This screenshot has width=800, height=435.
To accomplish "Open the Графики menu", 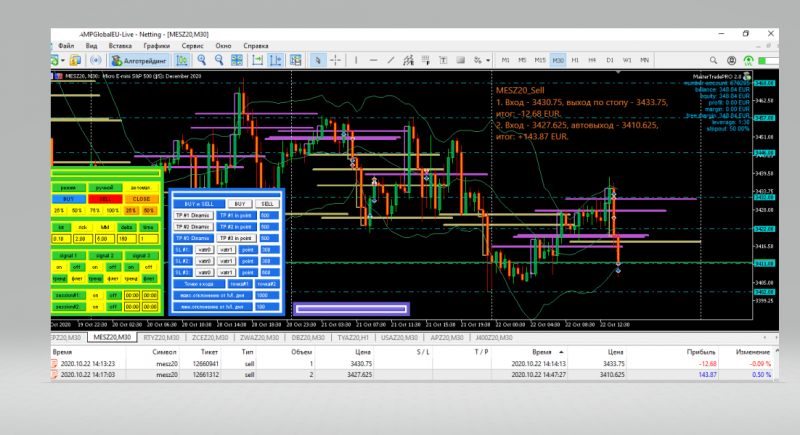I will (157, 46).
